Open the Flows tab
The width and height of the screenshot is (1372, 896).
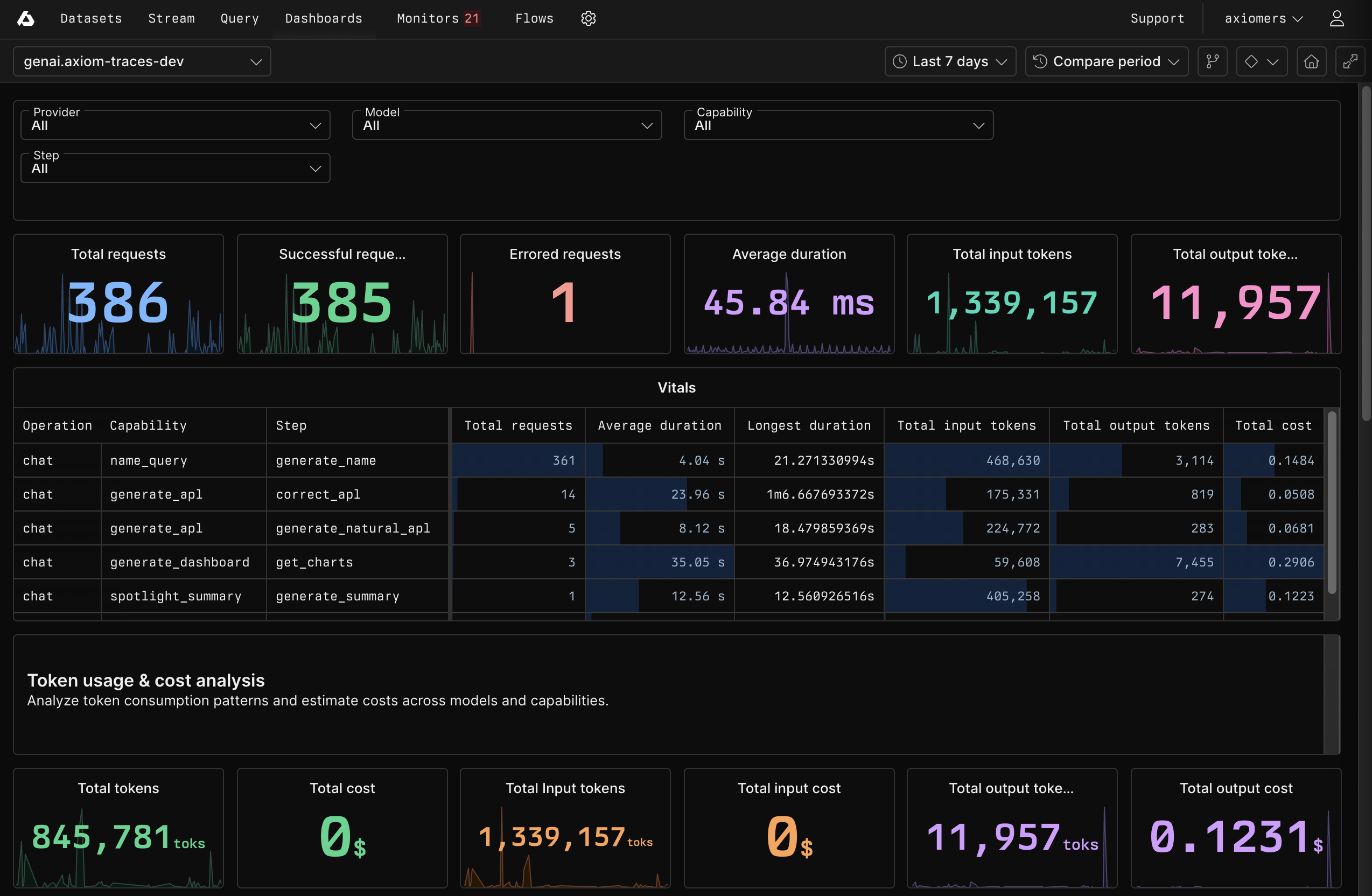click(x=534, y=18)
